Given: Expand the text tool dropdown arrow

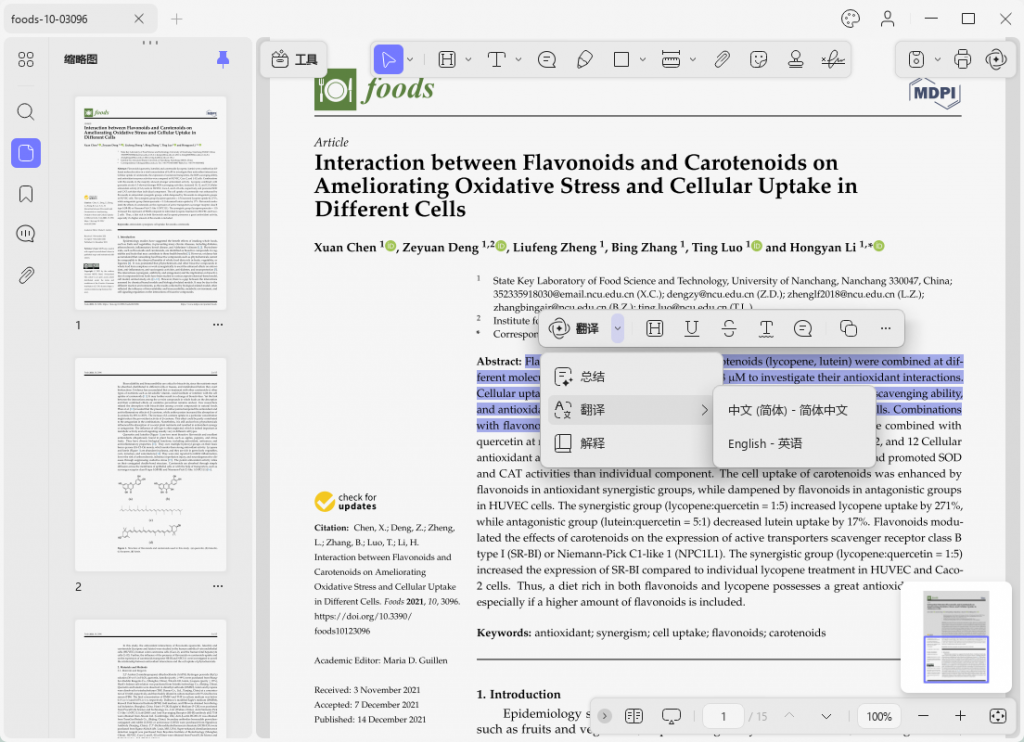Looking at the screenshot, I should (x=519, y=59).
